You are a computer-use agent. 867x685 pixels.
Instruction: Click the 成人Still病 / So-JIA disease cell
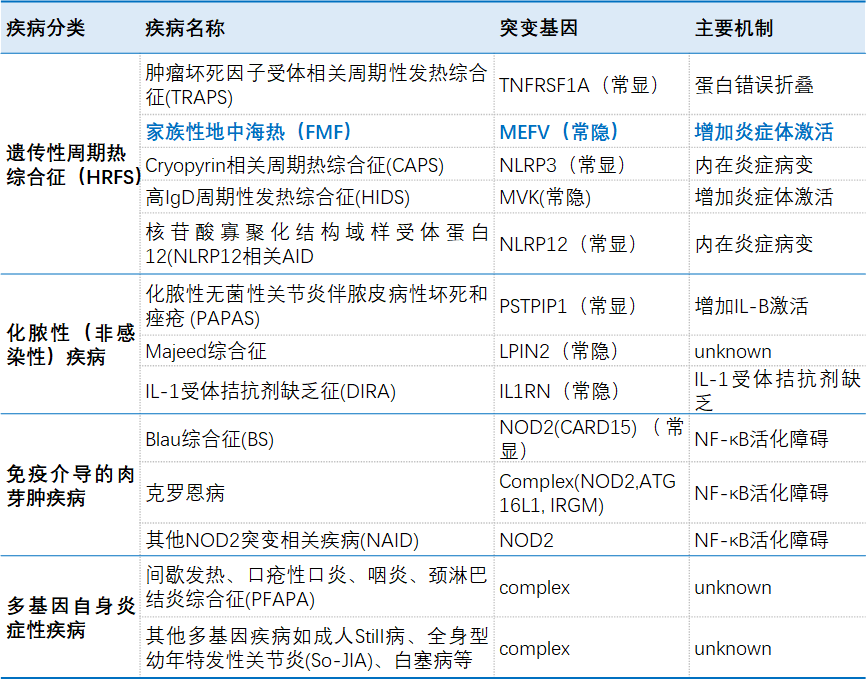(317, 648)
